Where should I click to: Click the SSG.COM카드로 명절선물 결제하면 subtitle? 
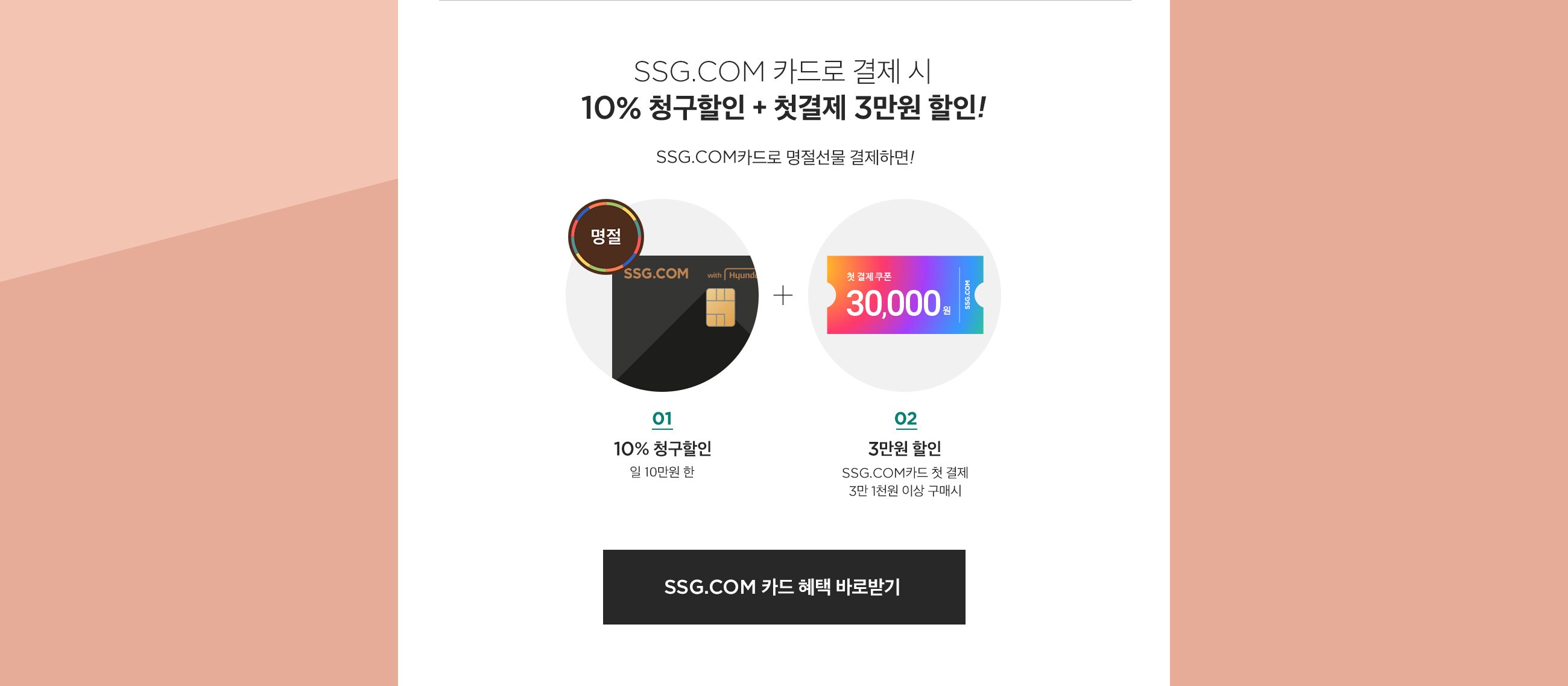[785, 158]
